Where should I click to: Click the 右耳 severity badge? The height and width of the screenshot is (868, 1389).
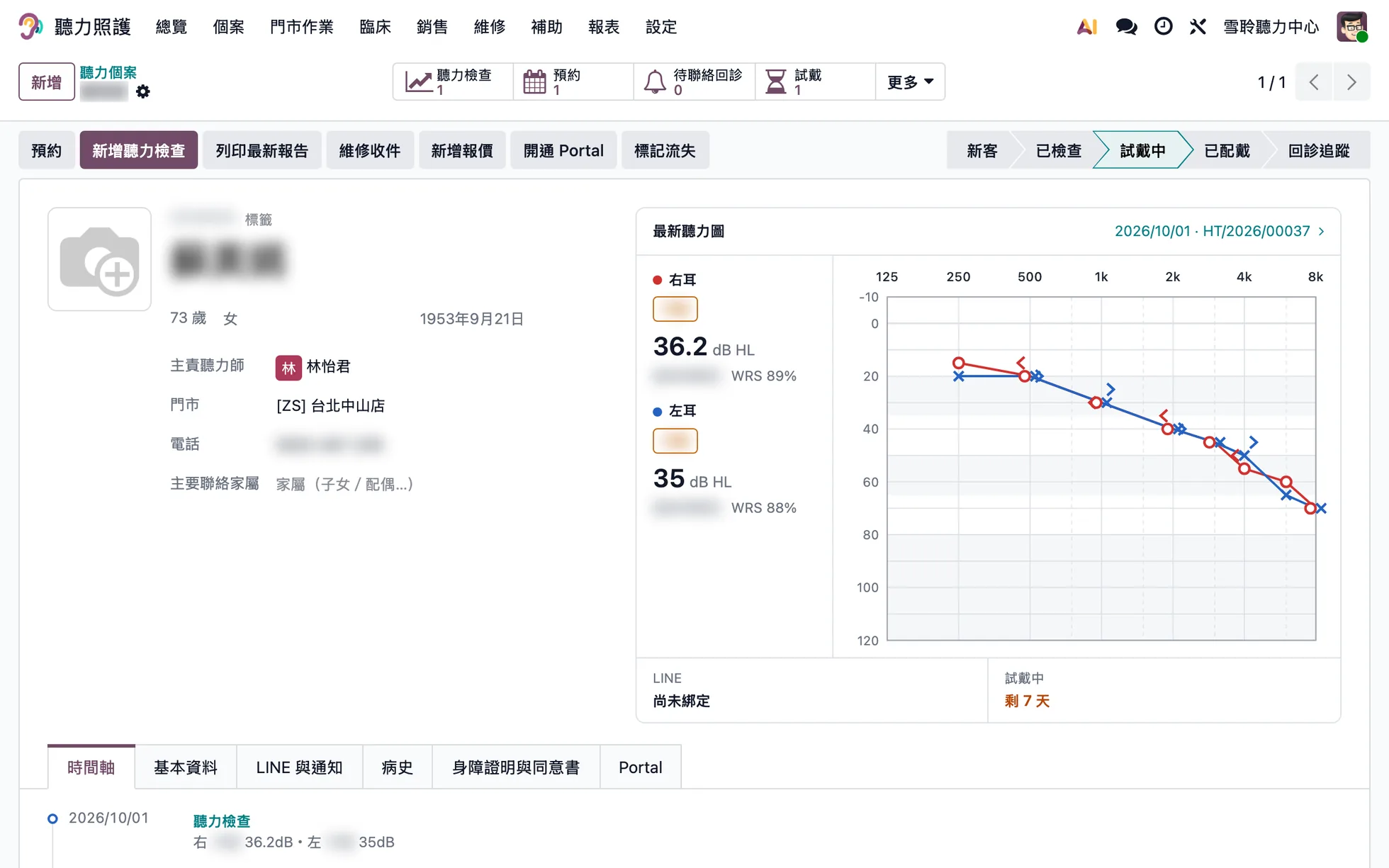(675, 309)
